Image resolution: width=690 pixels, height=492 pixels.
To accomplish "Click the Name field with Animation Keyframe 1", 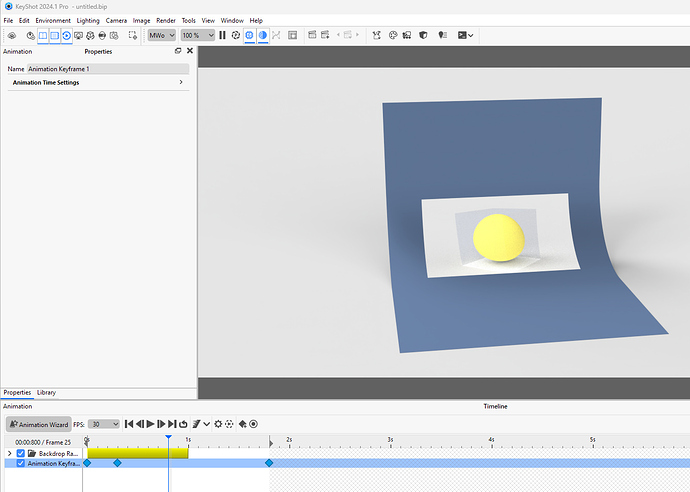I will pos(108,69).
